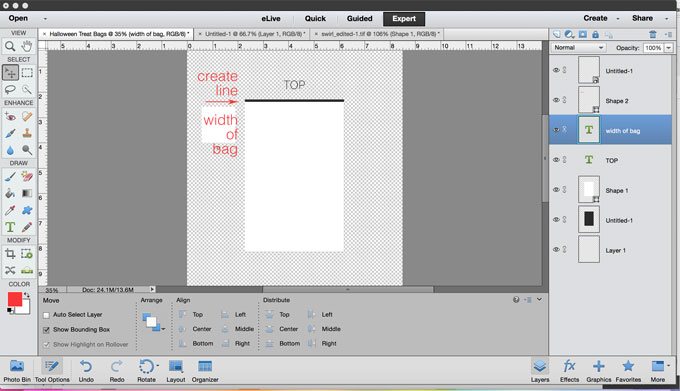
Task: Select the Hand tool
Action: click(x=27, y=46)
